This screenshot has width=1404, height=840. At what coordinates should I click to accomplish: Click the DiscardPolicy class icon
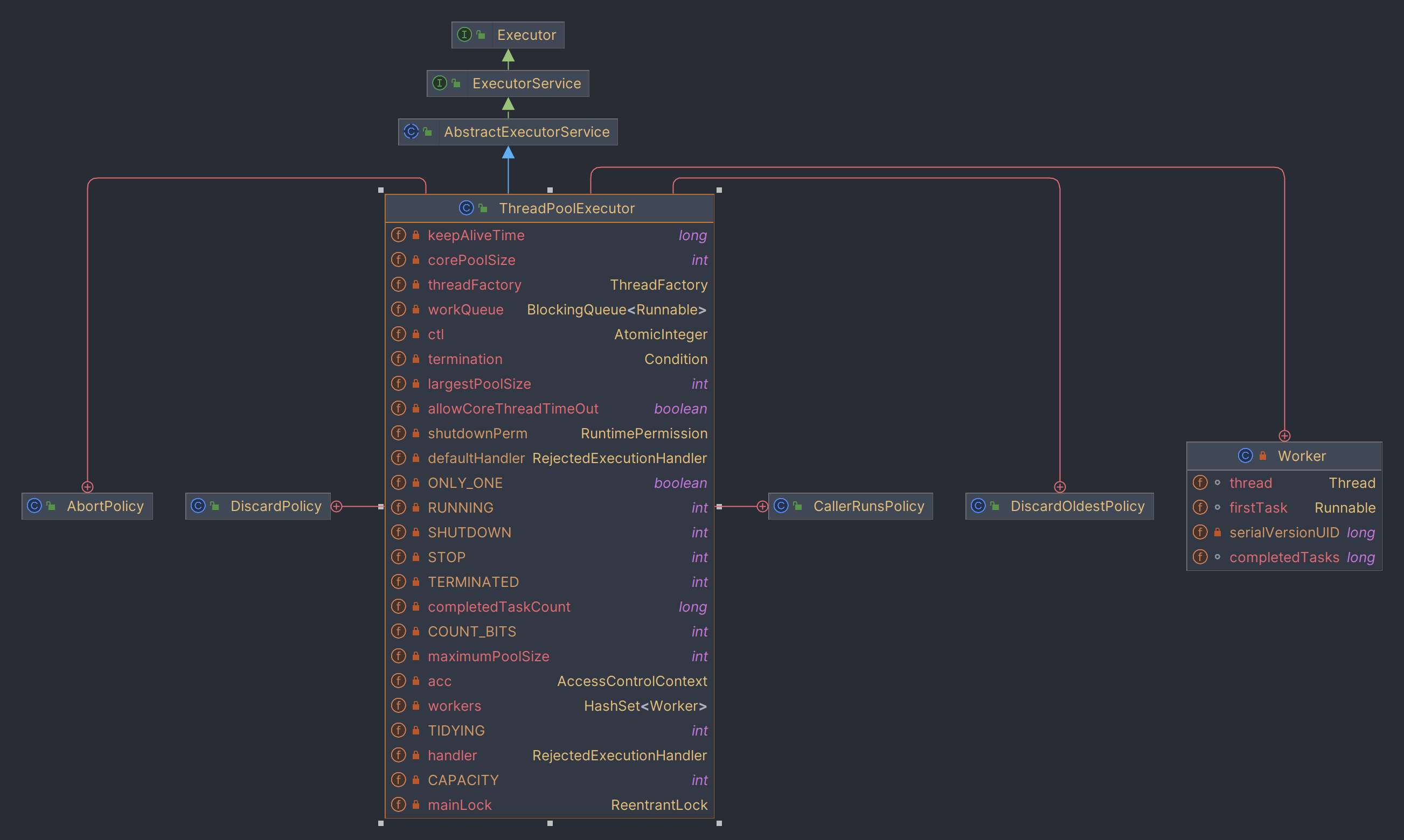coord(198,506)
